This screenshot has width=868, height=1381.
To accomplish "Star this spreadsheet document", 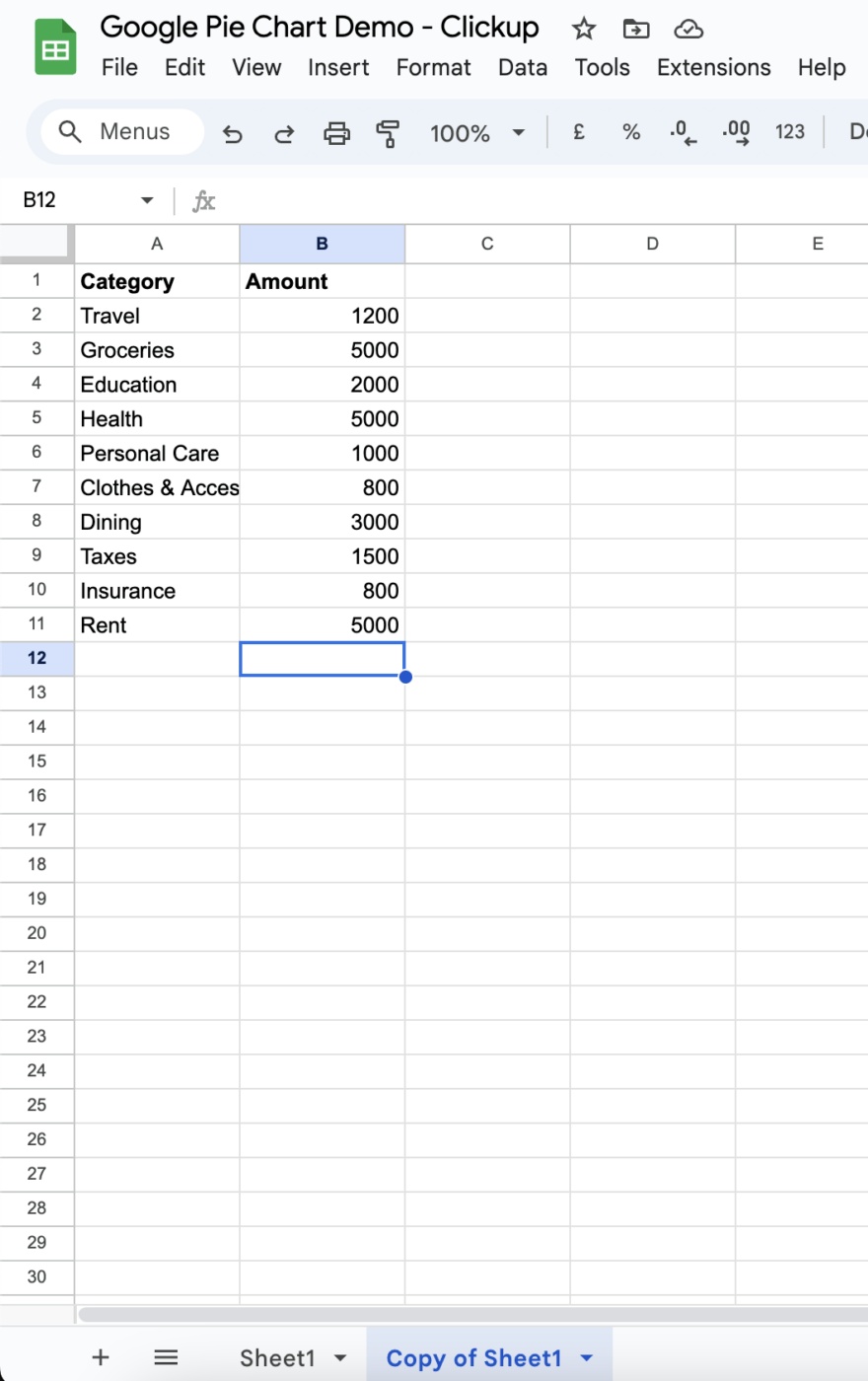I will [584, 29].
